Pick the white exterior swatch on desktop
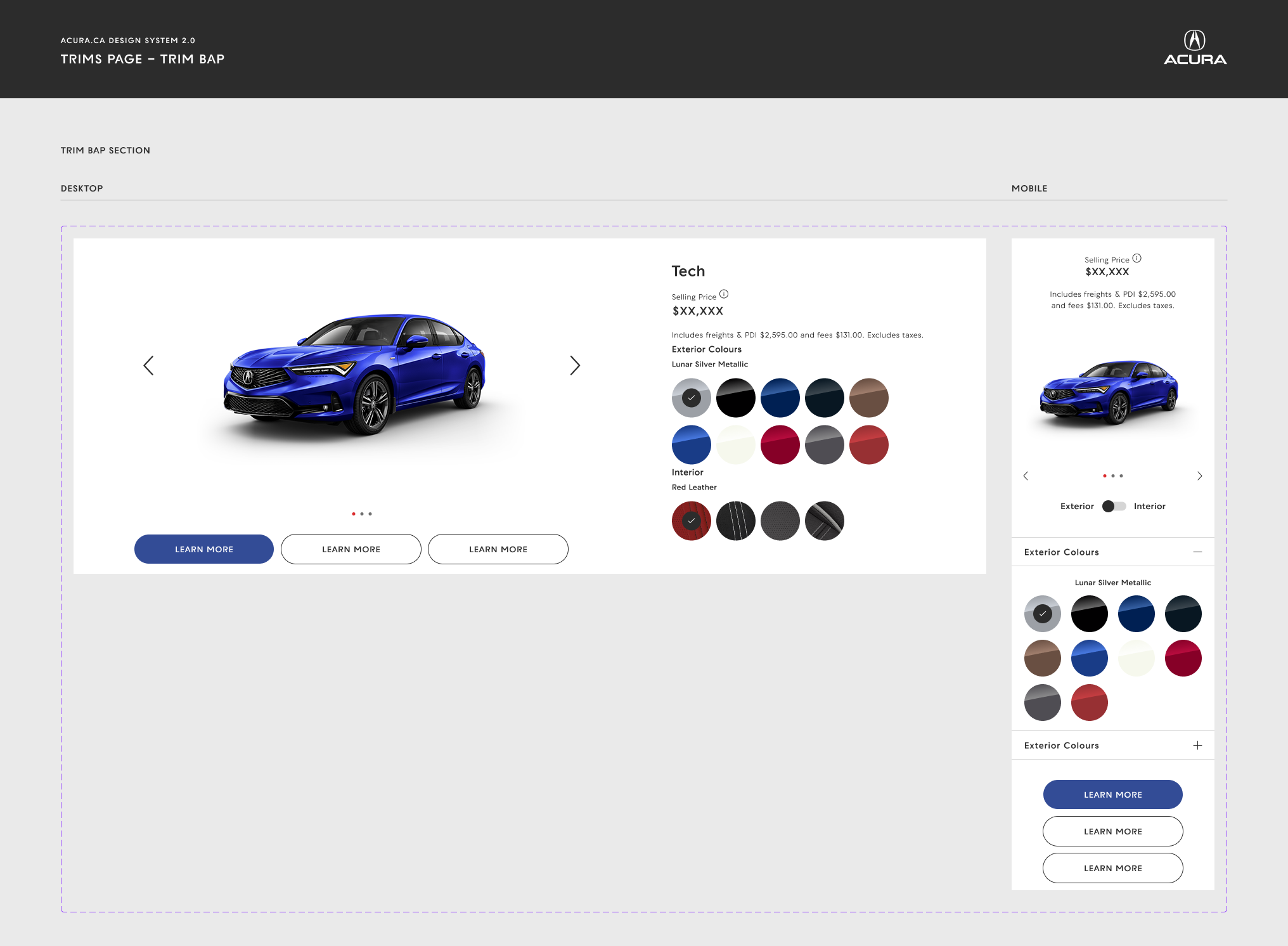Screen dimensions: 1288x946 [736, 445]
